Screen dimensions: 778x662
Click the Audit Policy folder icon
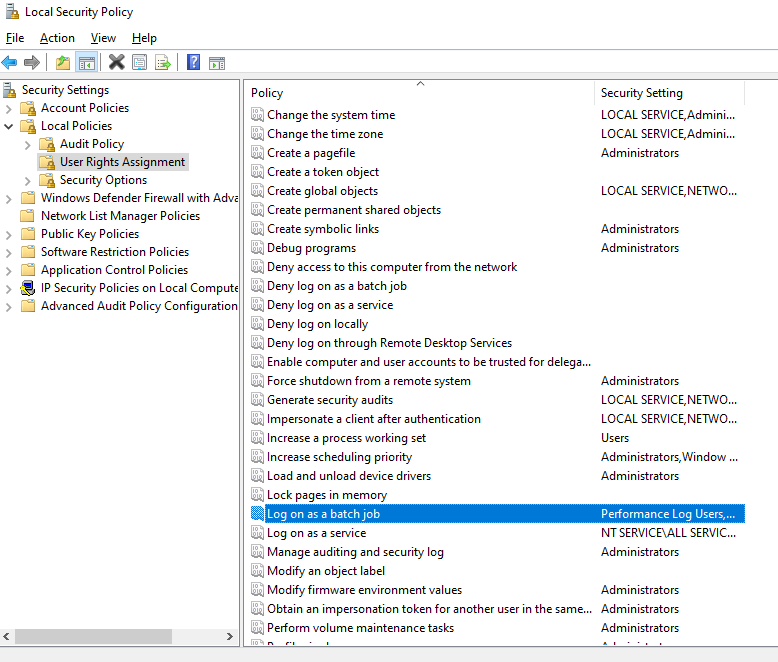point(47,144)
